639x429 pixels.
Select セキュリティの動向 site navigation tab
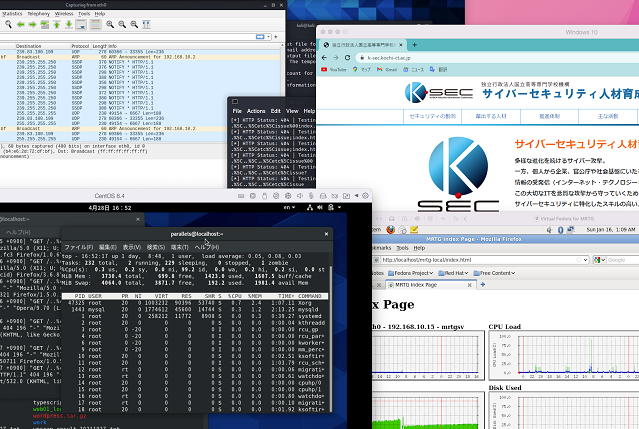[x=432, y=116]
